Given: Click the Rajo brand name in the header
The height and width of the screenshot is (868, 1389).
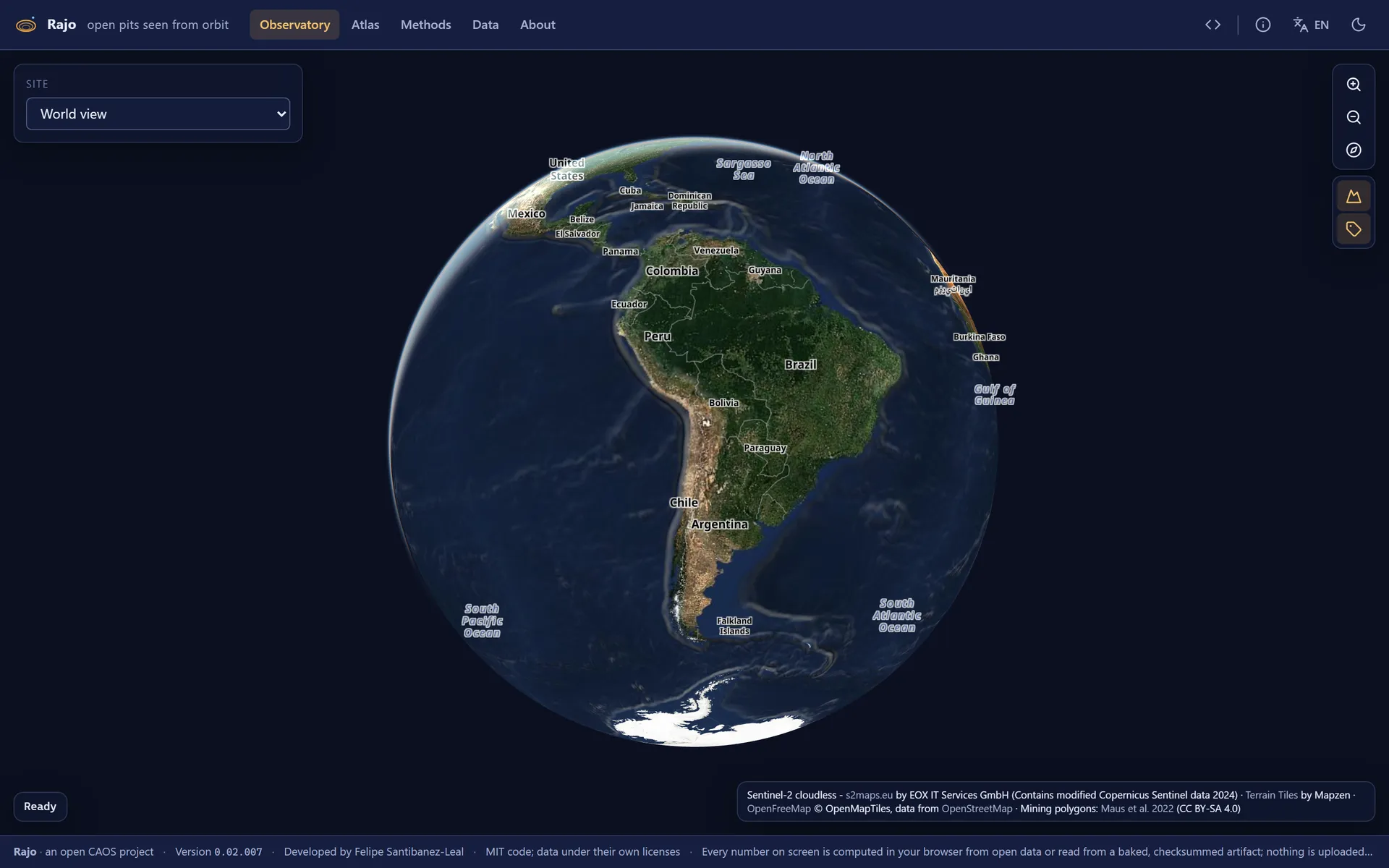Looking at the screenshot, I should [x=61, y=25].
